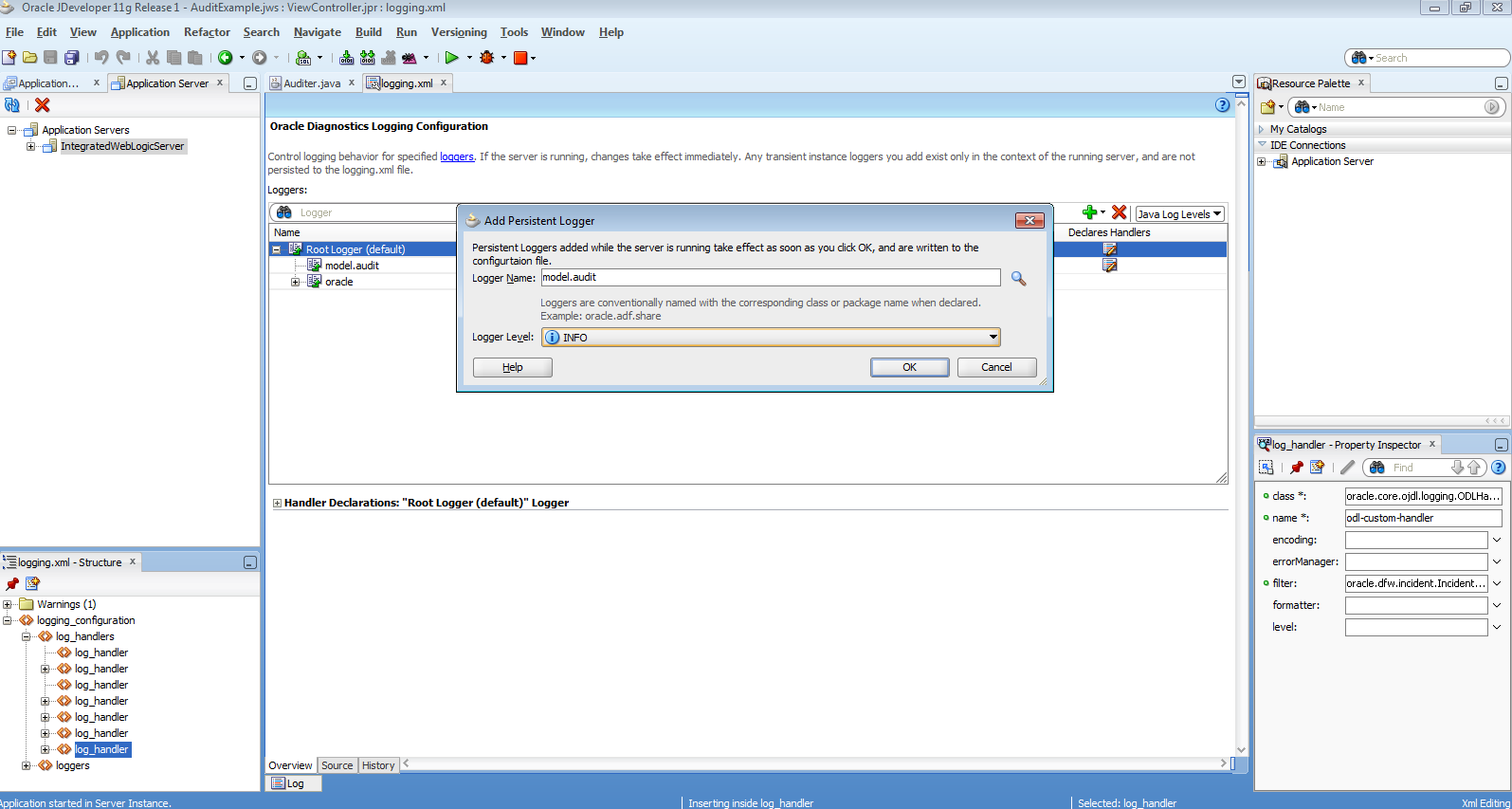Click New Palette icon in Resource Palette

1268,107
